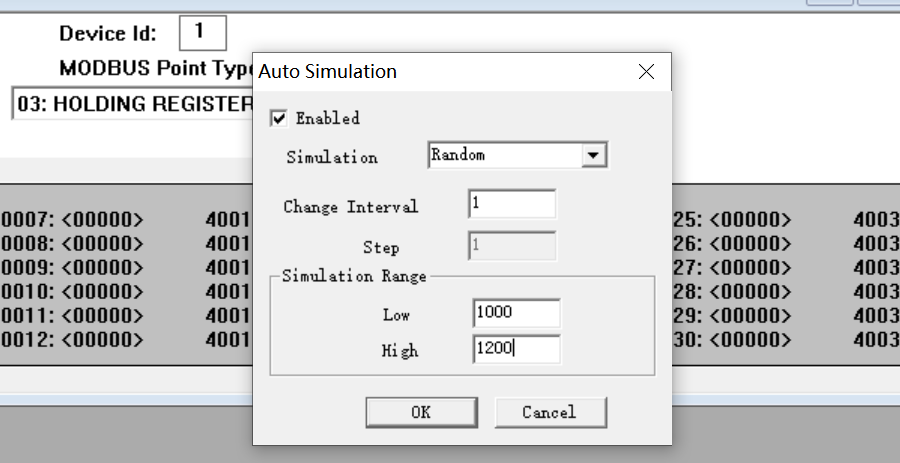This screenshot has height=463, width=900.
Task: Dismiss the dialog with the Cancel button
Action: (550, 412)
